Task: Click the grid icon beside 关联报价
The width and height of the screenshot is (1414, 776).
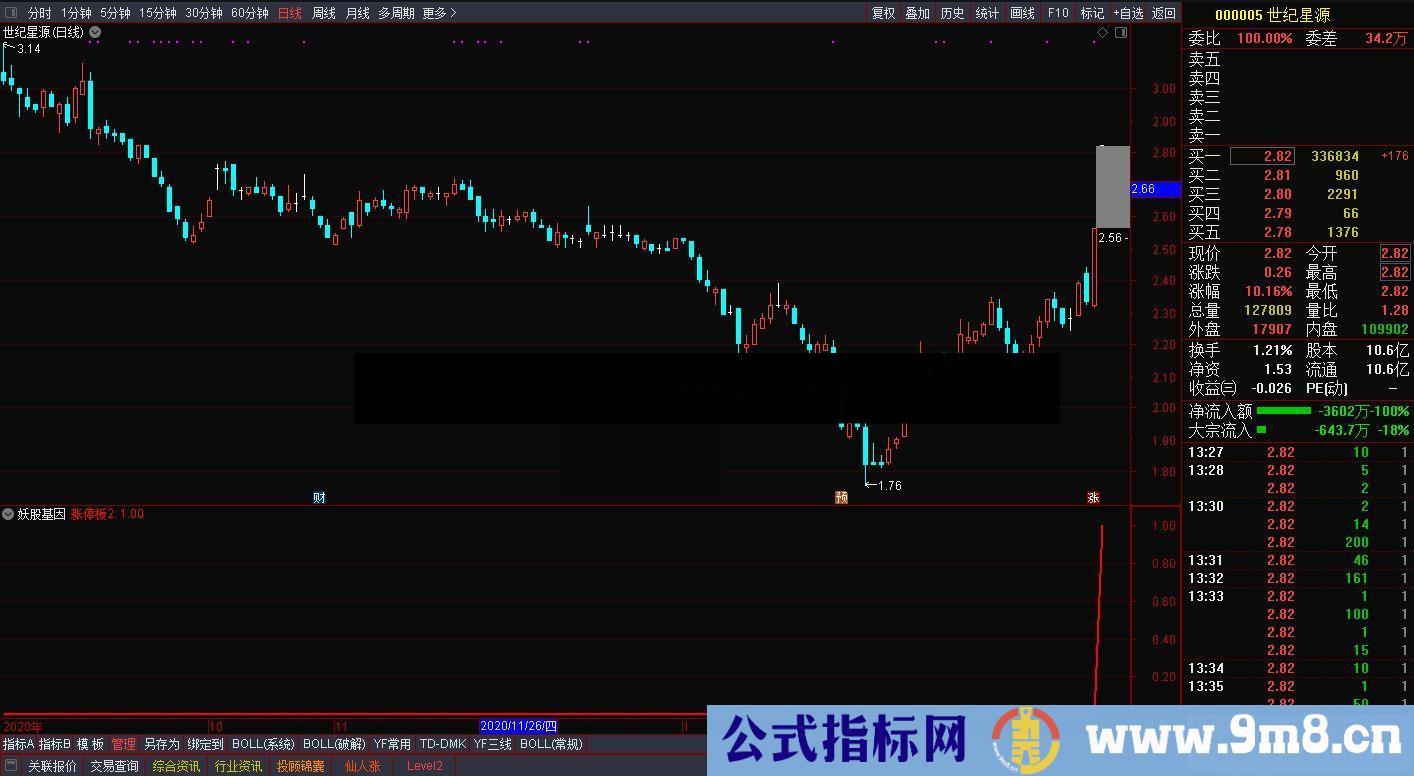Action: pyautogui.click(x=11, y=764)
